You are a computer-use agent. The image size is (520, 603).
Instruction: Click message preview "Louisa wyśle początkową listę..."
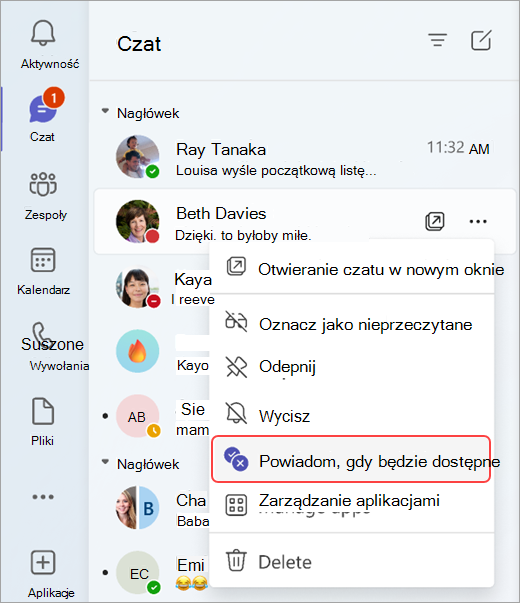pos(276,170)
